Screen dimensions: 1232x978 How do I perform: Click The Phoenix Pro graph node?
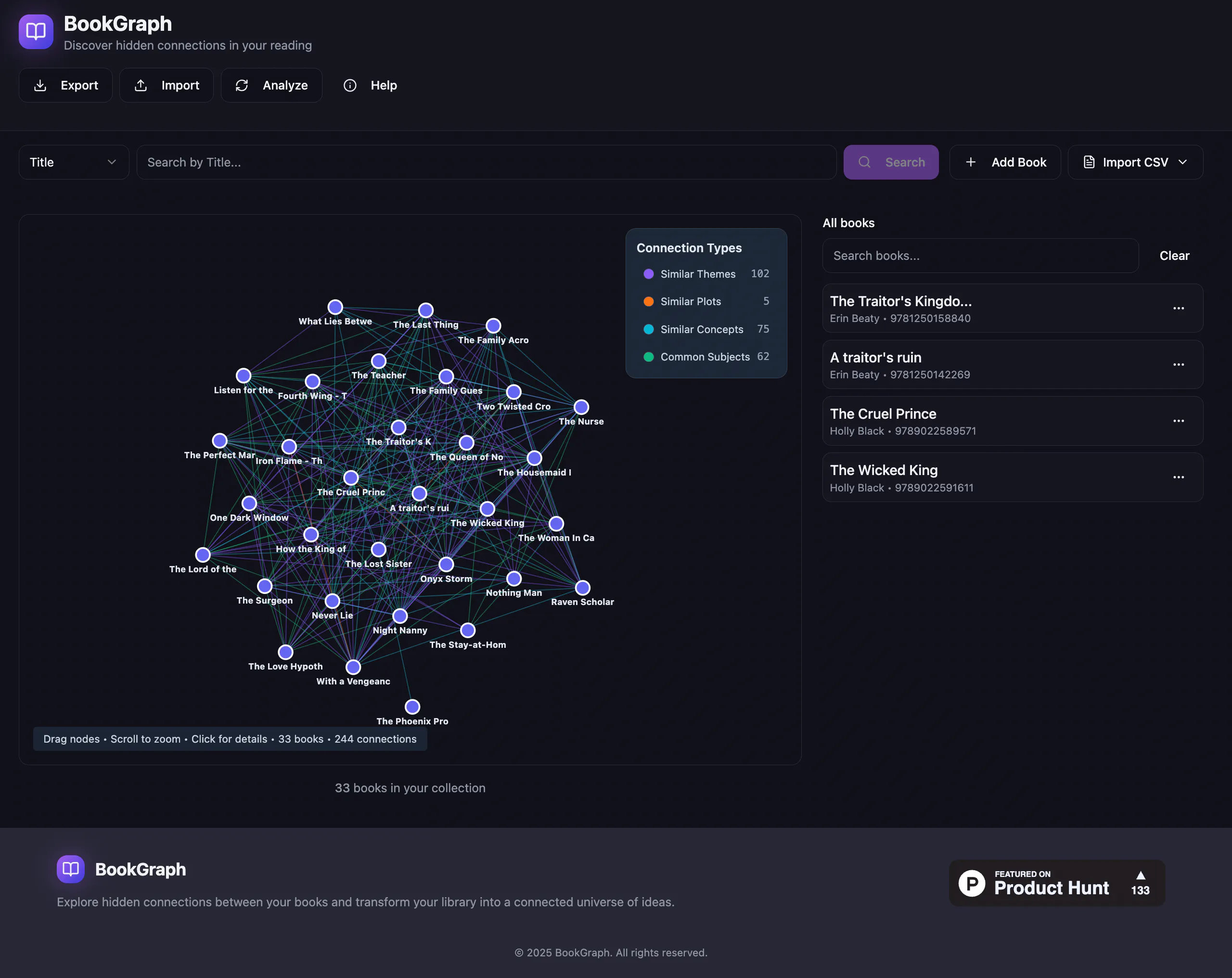tap(412, 707)
